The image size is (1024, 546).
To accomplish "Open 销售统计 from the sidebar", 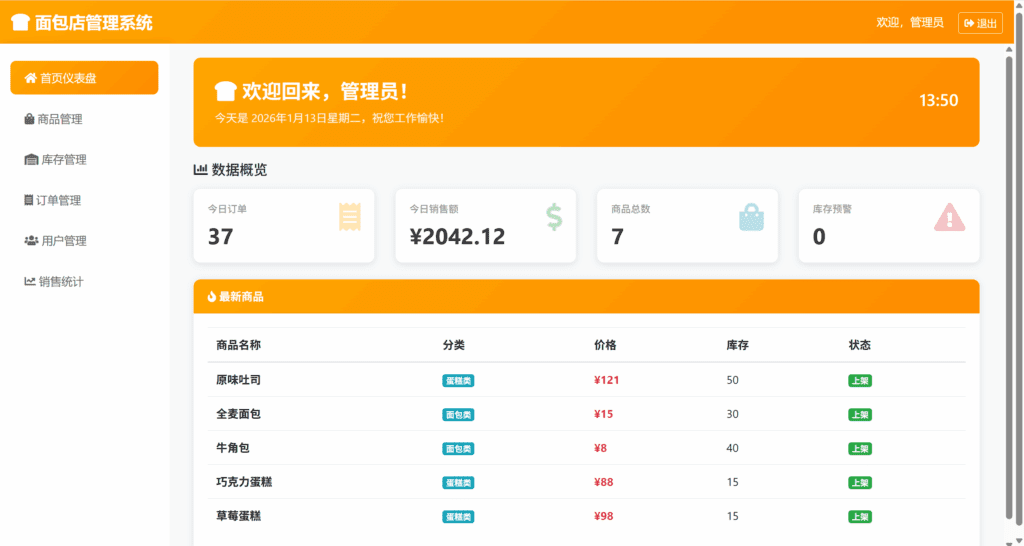I will (x=60, y=282).
